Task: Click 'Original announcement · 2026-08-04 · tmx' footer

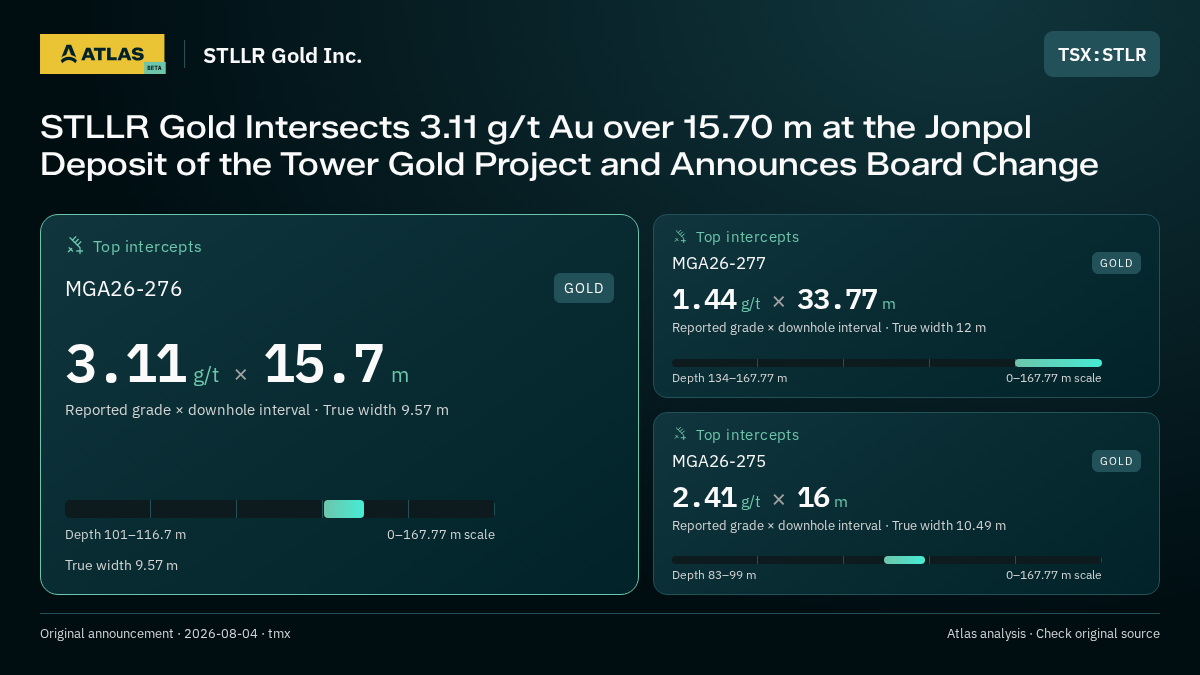Action: [165, 634]
